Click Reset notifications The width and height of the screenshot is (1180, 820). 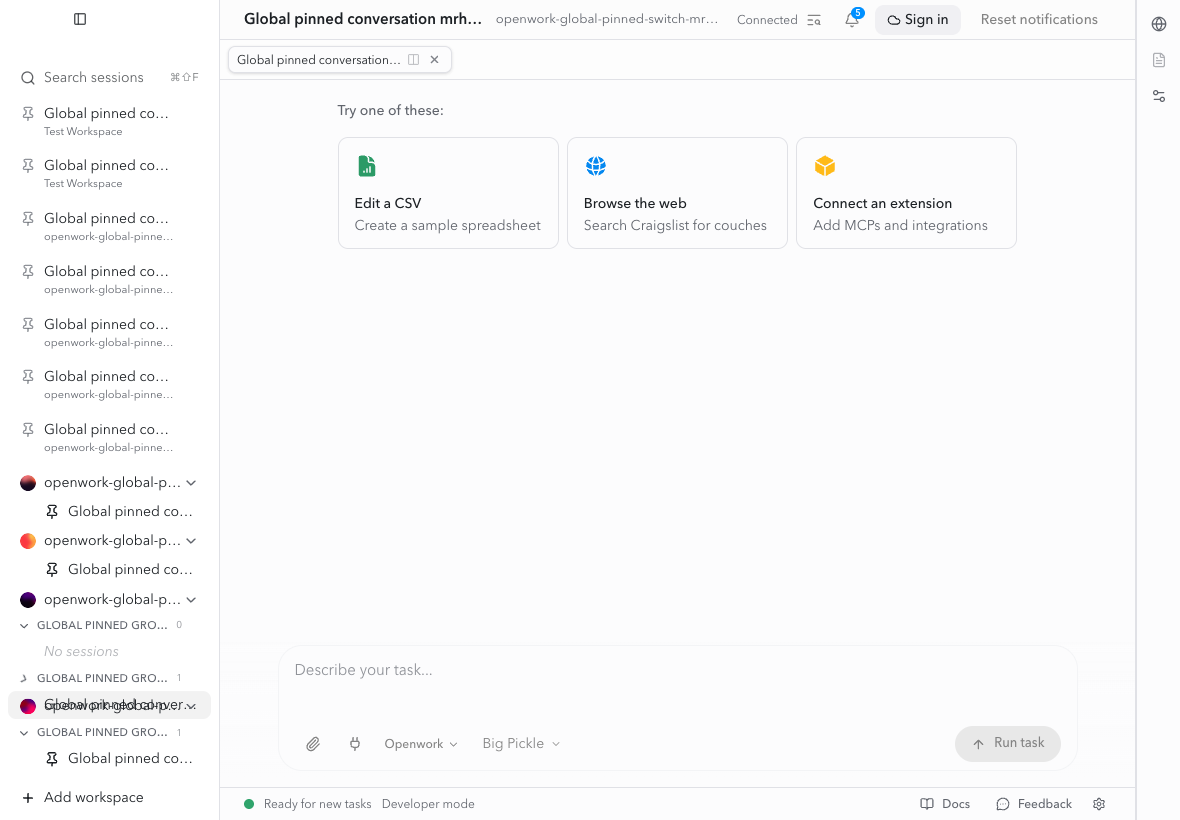1039,20
